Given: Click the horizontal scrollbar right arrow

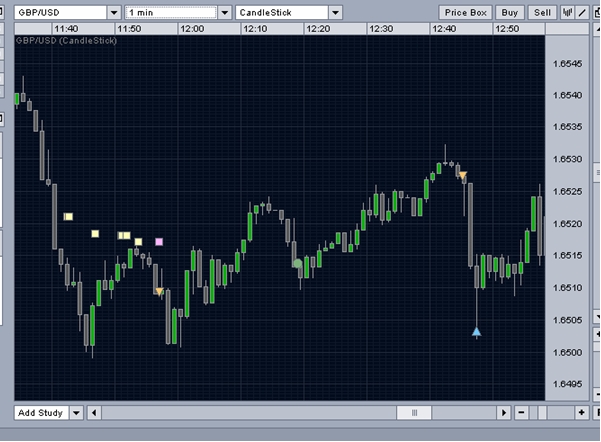Looking at the screenshot, I should pos(504,413).
